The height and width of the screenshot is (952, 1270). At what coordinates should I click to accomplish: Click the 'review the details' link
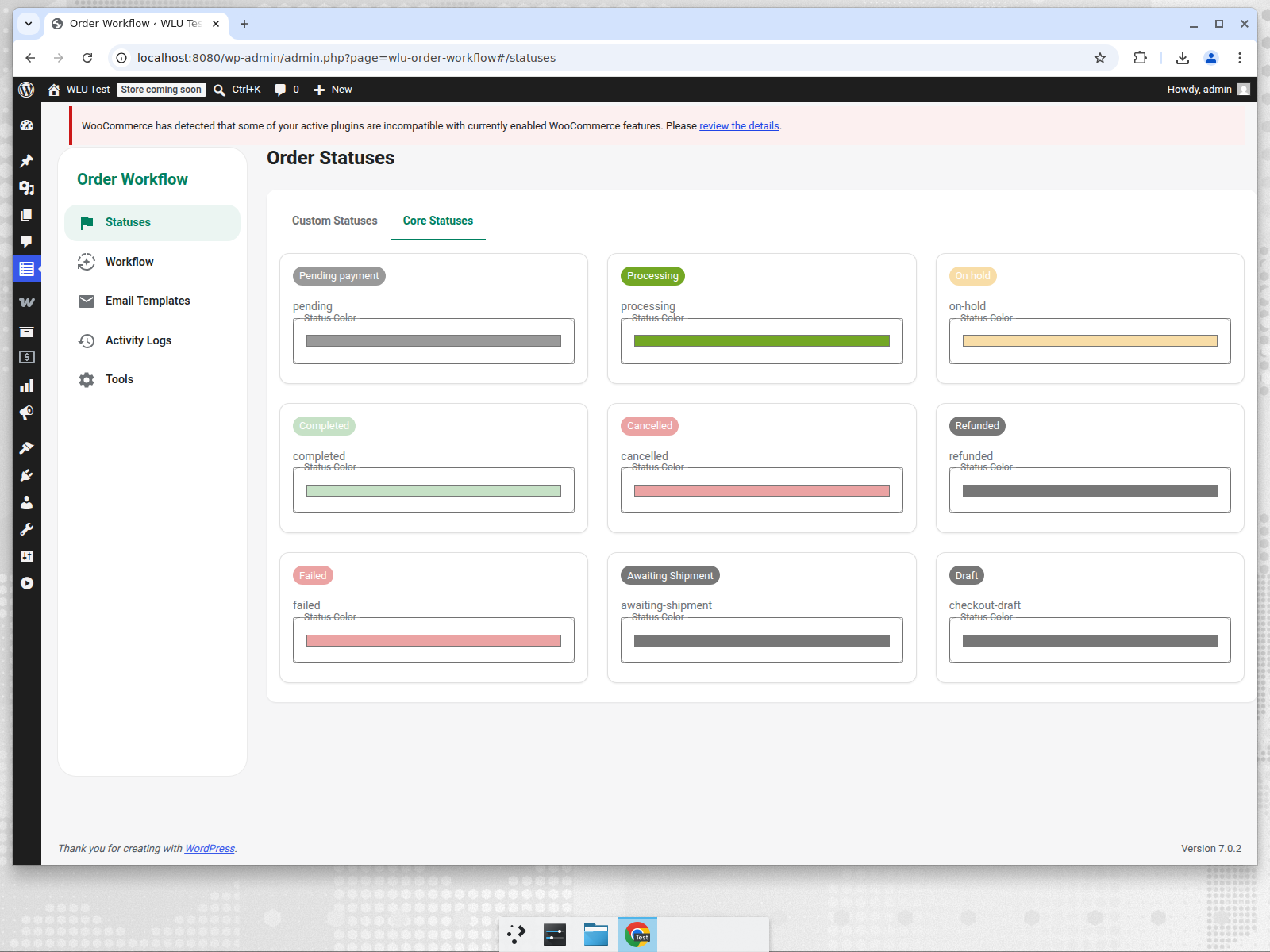pos(739,126)
